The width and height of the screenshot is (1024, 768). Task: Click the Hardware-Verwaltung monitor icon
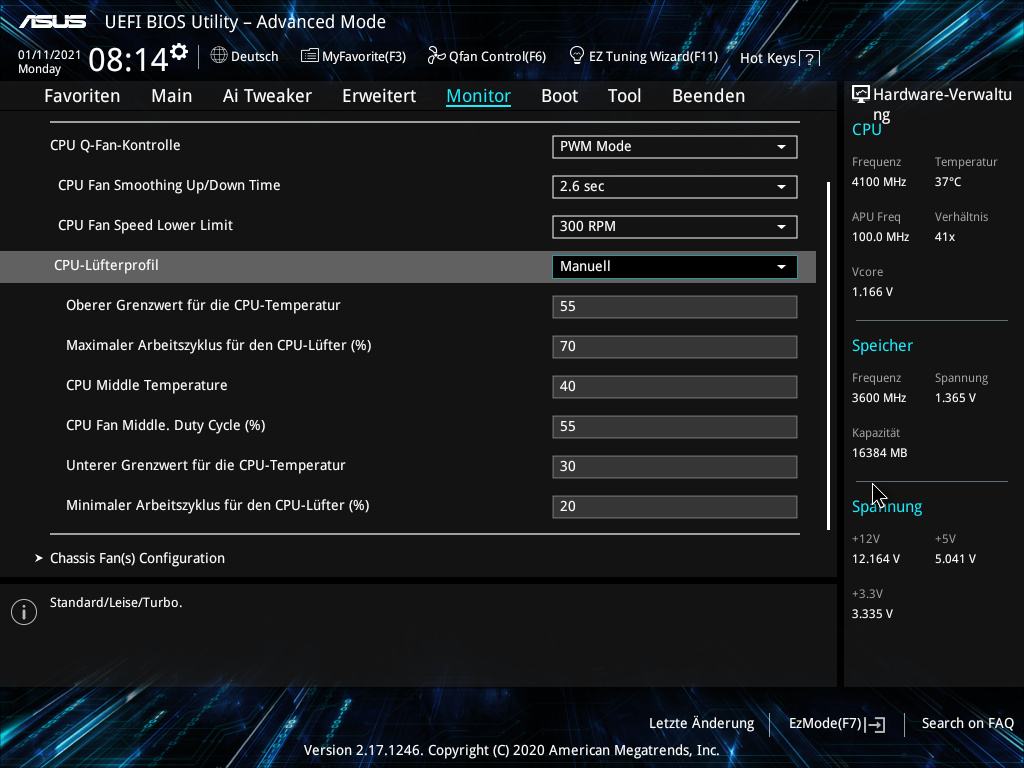[x=861, y=95]
